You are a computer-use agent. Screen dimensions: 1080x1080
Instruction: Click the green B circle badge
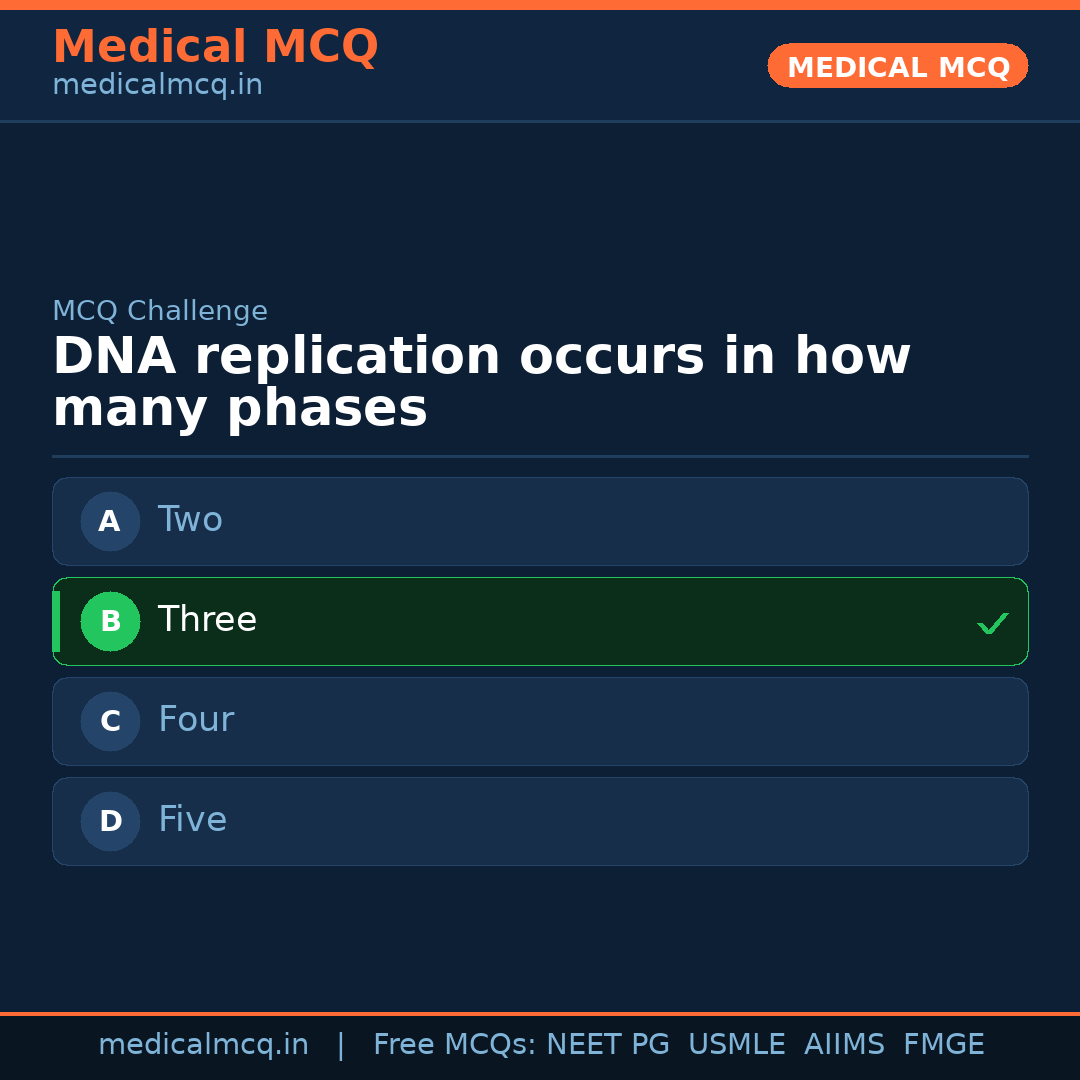[110, 621]
